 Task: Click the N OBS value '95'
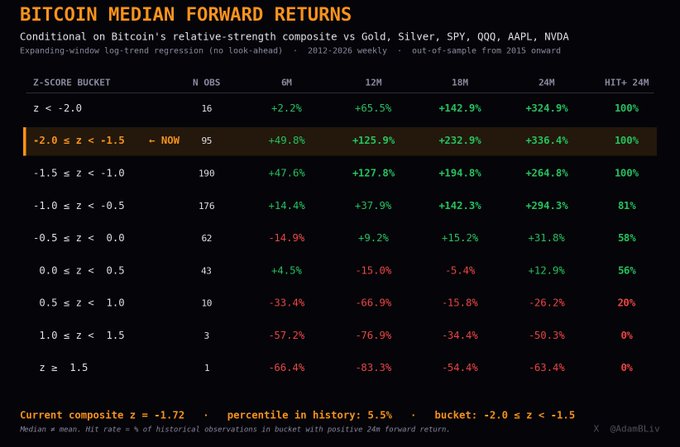(207, 140)
